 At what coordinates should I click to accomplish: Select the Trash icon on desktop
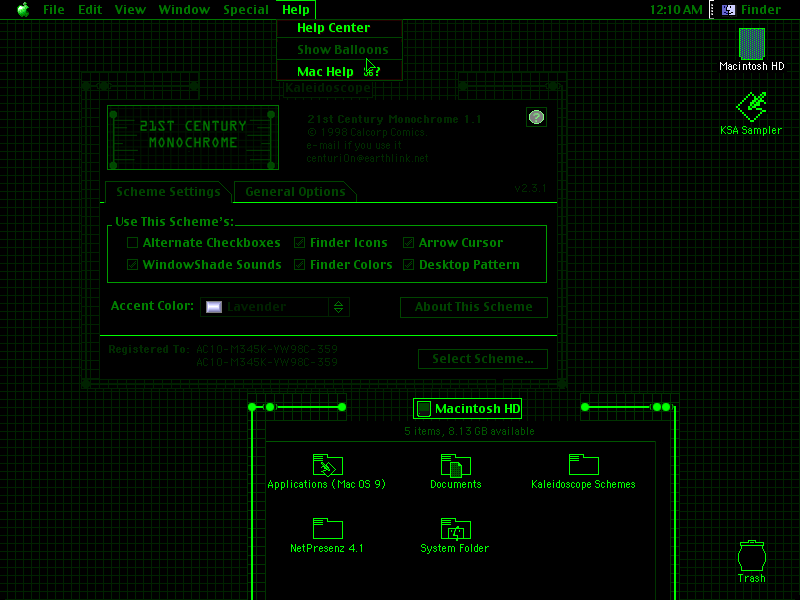[x=752, y=556]
